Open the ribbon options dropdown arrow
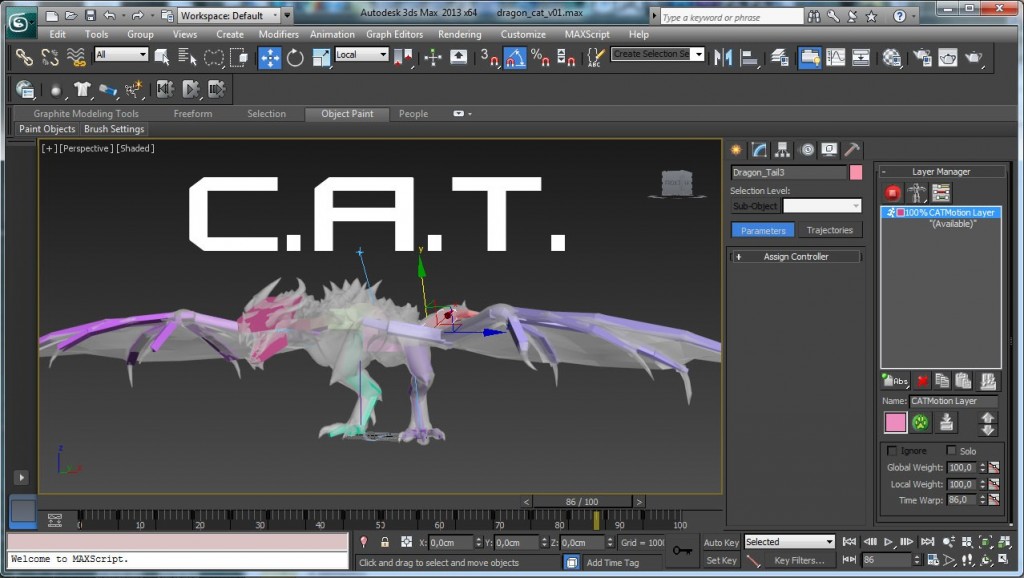 point(462,114)
